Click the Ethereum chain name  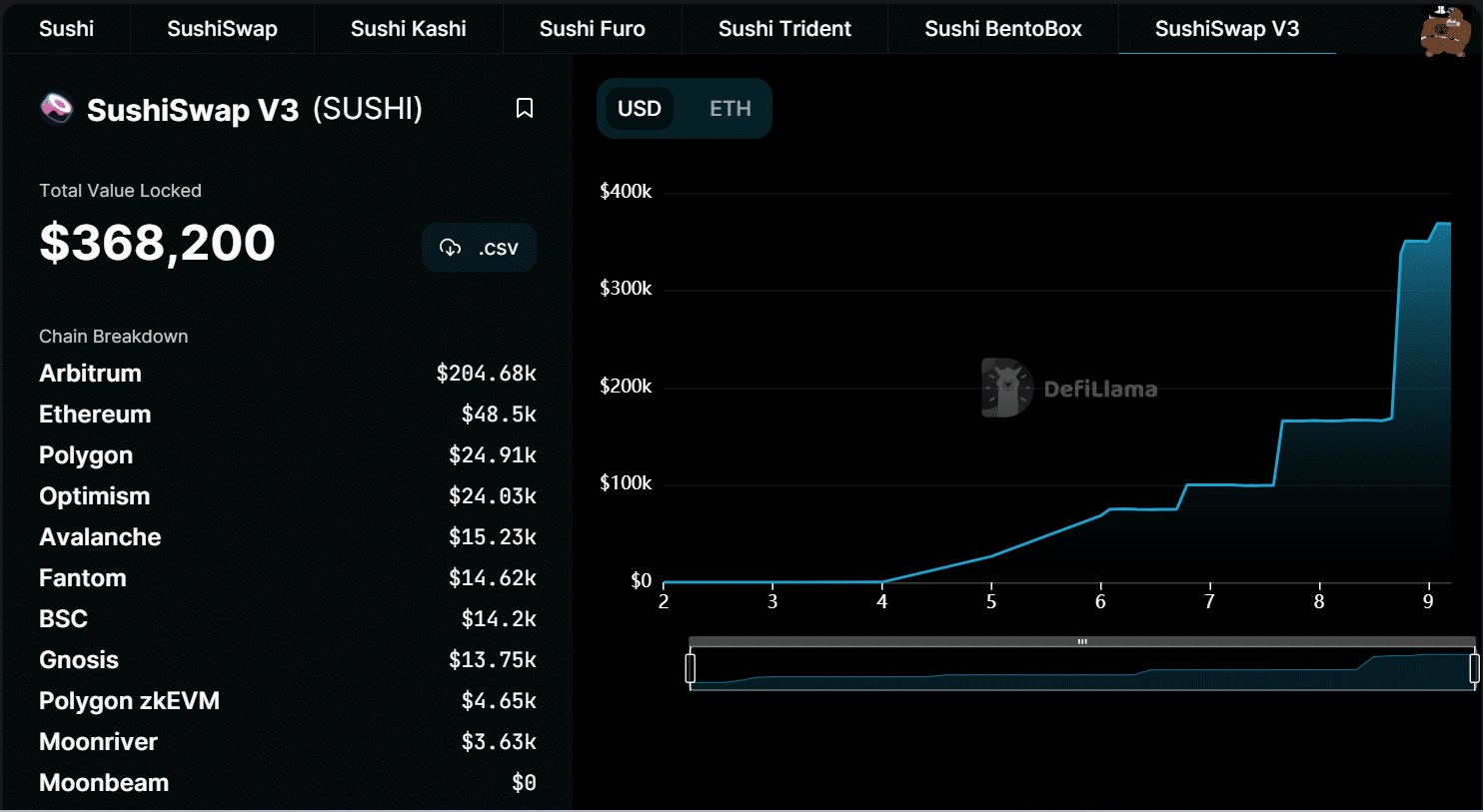coord(95,414)
